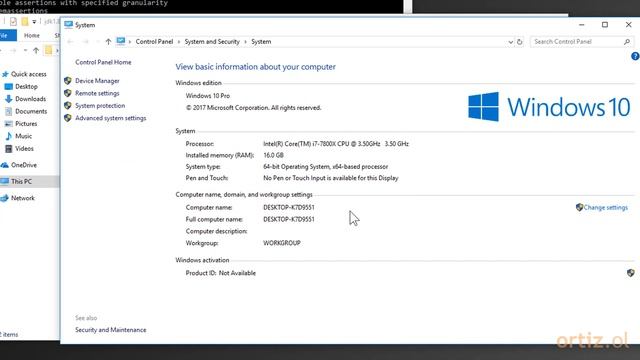Click the Pictures icon in sidebar
The image size is (640, 360).
[x=9, y=124]
